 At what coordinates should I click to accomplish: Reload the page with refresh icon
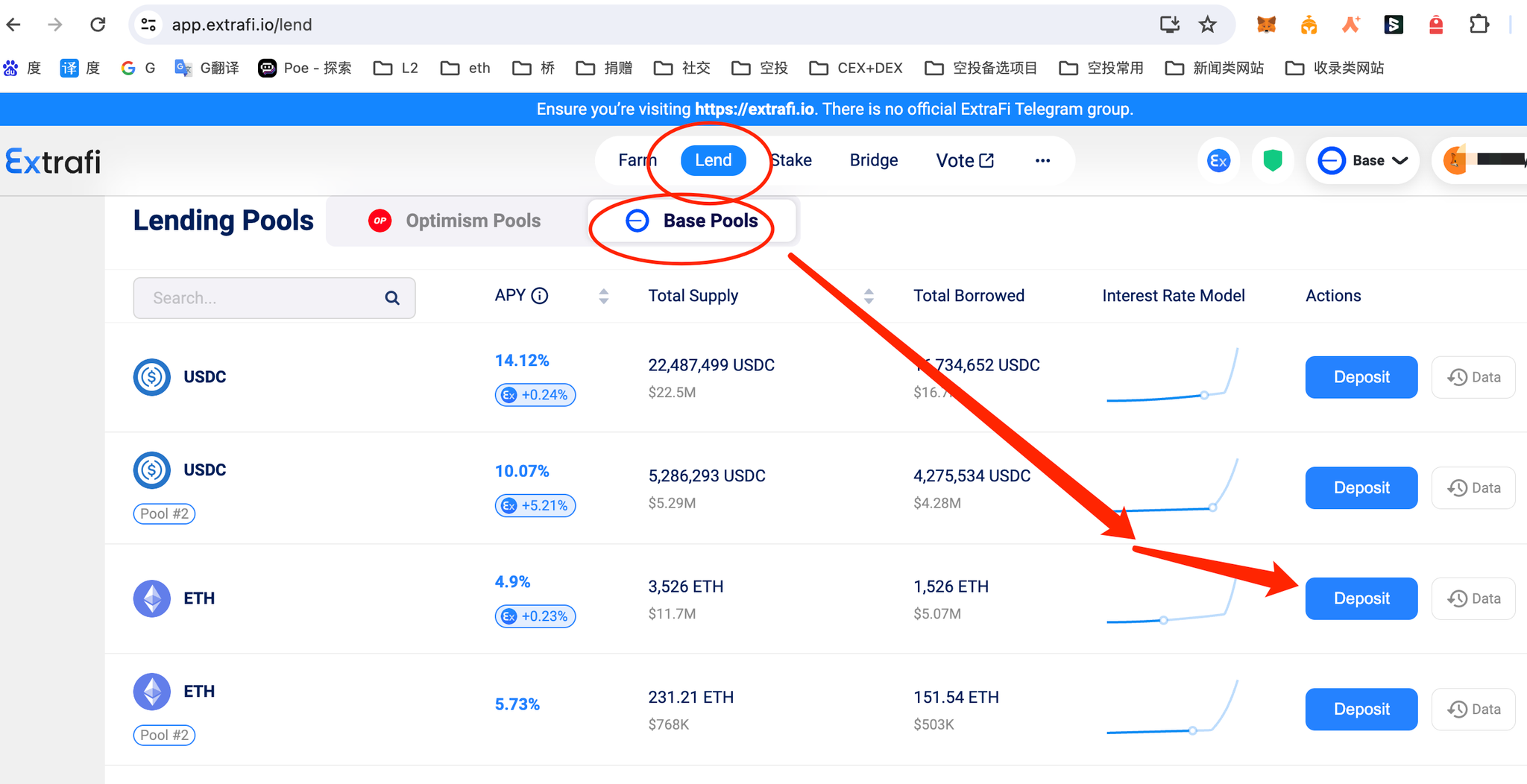click(98, 25)
